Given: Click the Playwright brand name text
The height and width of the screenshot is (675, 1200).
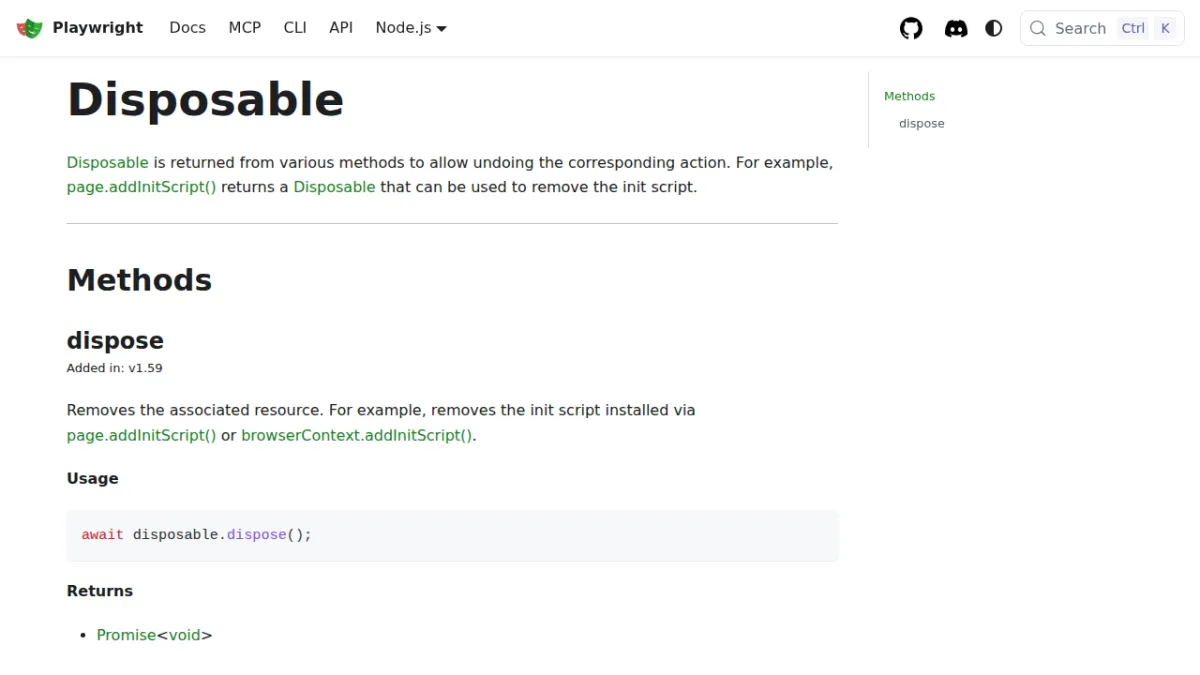Looking at the screenshot, I should (98, 28).
